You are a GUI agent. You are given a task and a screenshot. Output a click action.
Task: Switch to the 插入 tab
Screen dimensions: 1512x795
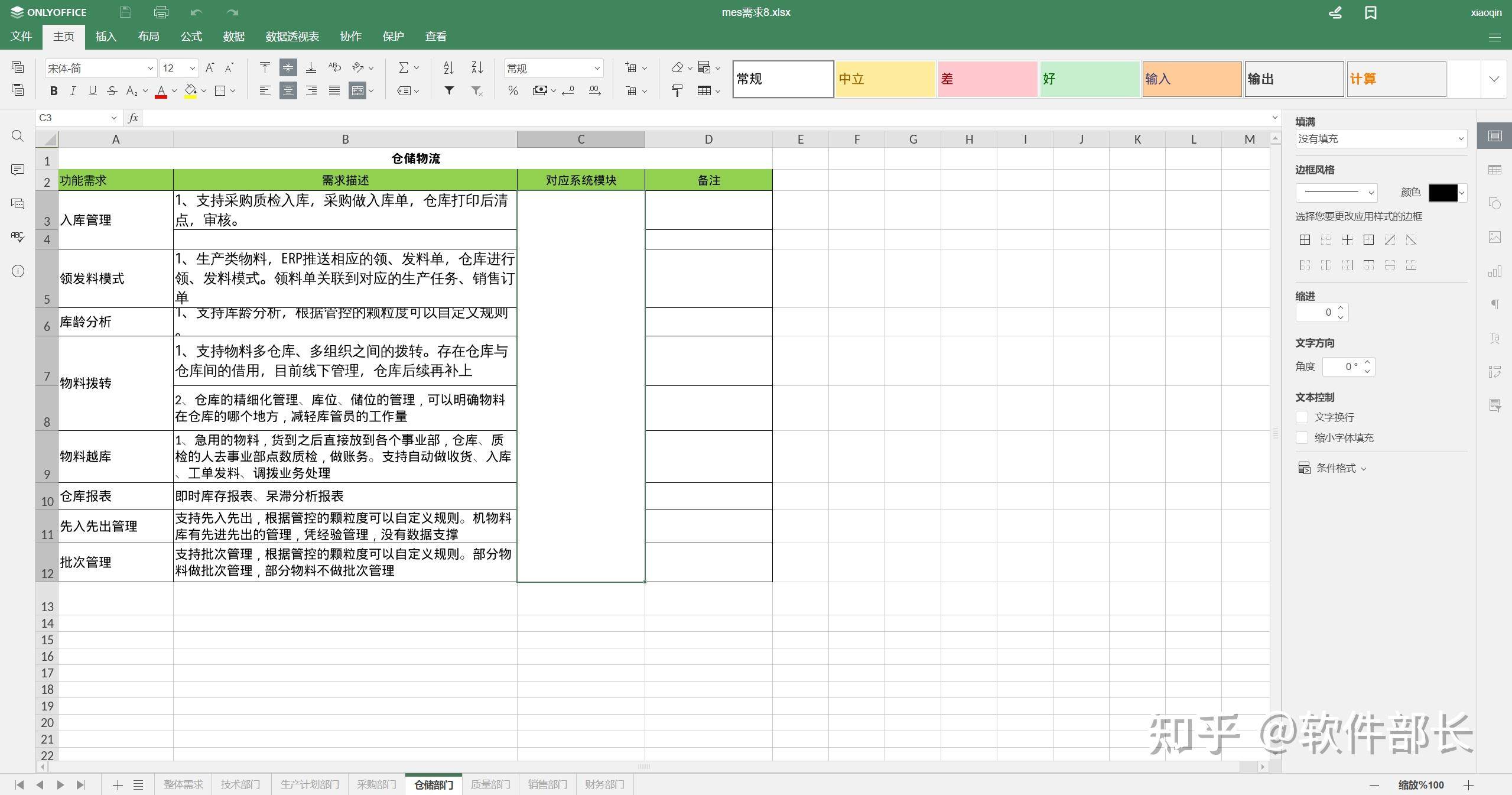pyautogui.click(x=106, y=37)
